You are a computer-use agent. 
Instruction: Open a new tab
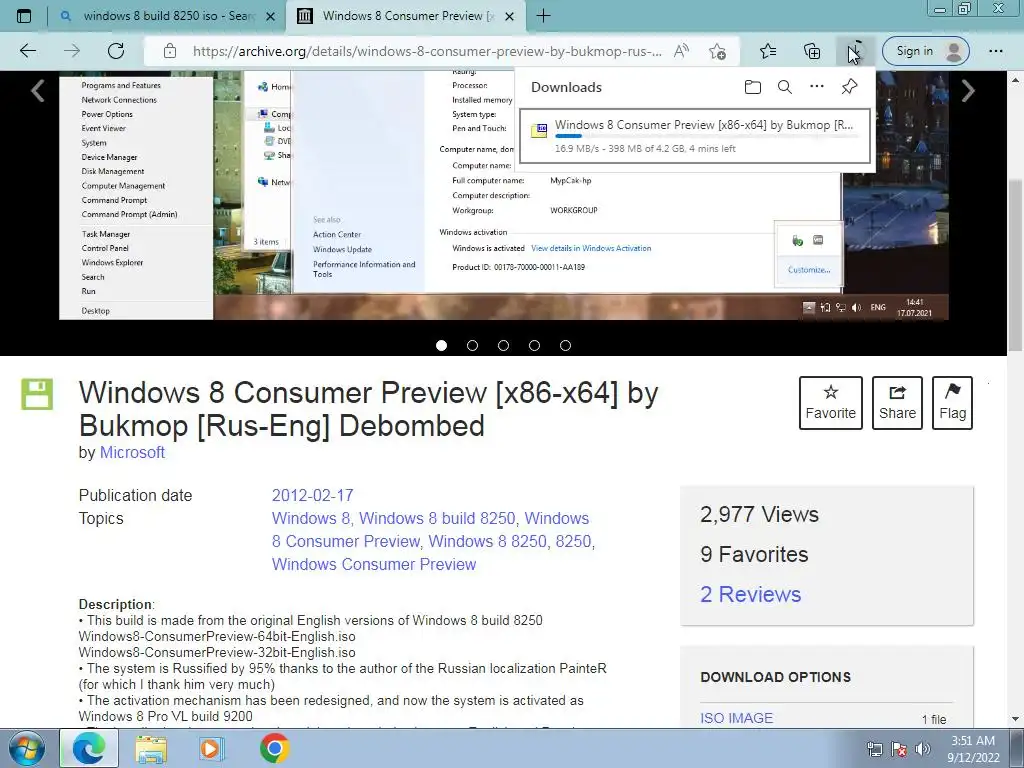coord(543,16)
